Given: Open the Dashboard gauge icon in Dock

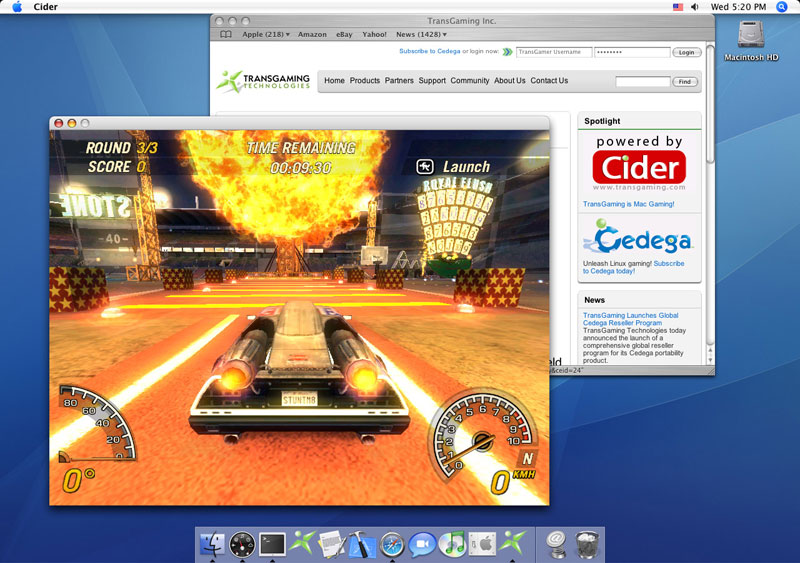Looking at the screenshot, I should [242, 545].
